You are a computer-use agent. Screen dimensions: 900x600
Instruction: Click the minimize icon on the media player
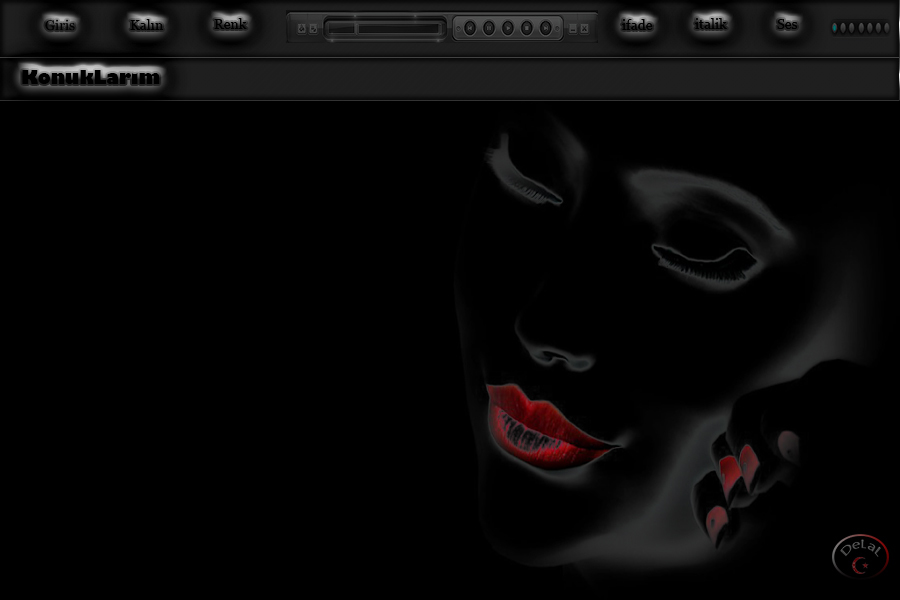(x=573, y=29)
